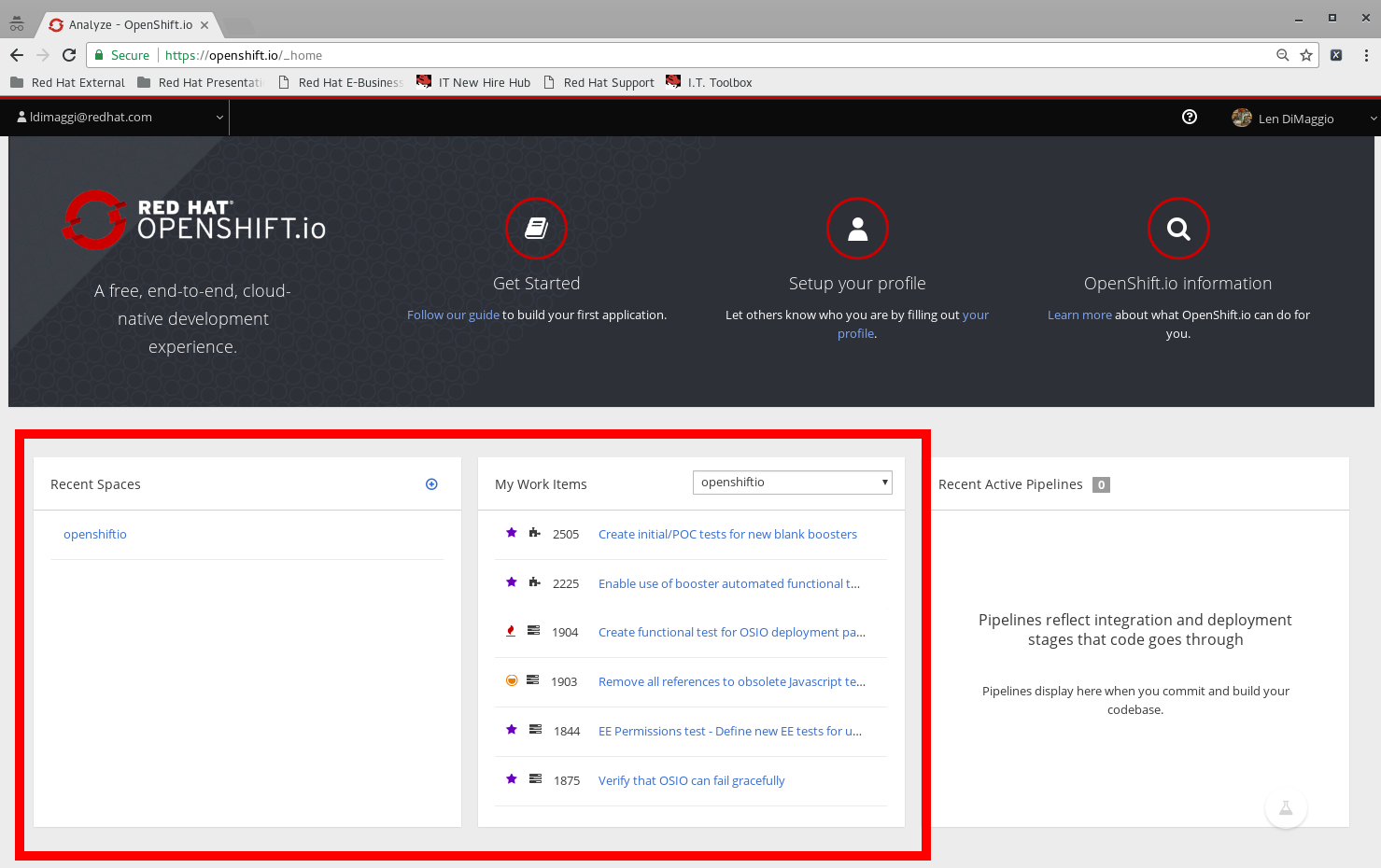The width and height of the screenshot is (1381, 868).
Task: Toggle the star for EE Permissions test item 1844
Action: tap(511, 729)
